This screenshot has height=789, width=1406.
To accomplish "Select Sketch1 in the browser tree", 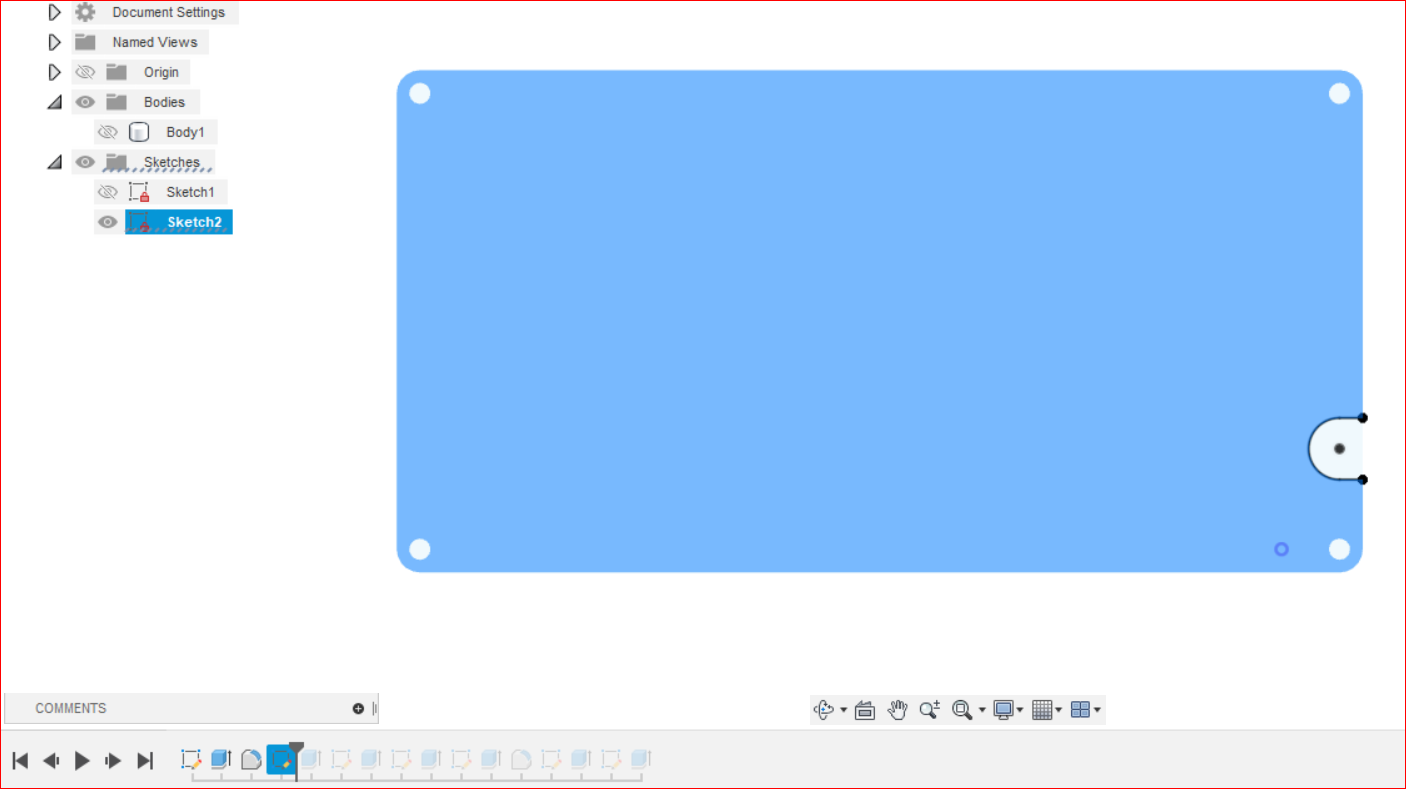I will tap(190, 192).
